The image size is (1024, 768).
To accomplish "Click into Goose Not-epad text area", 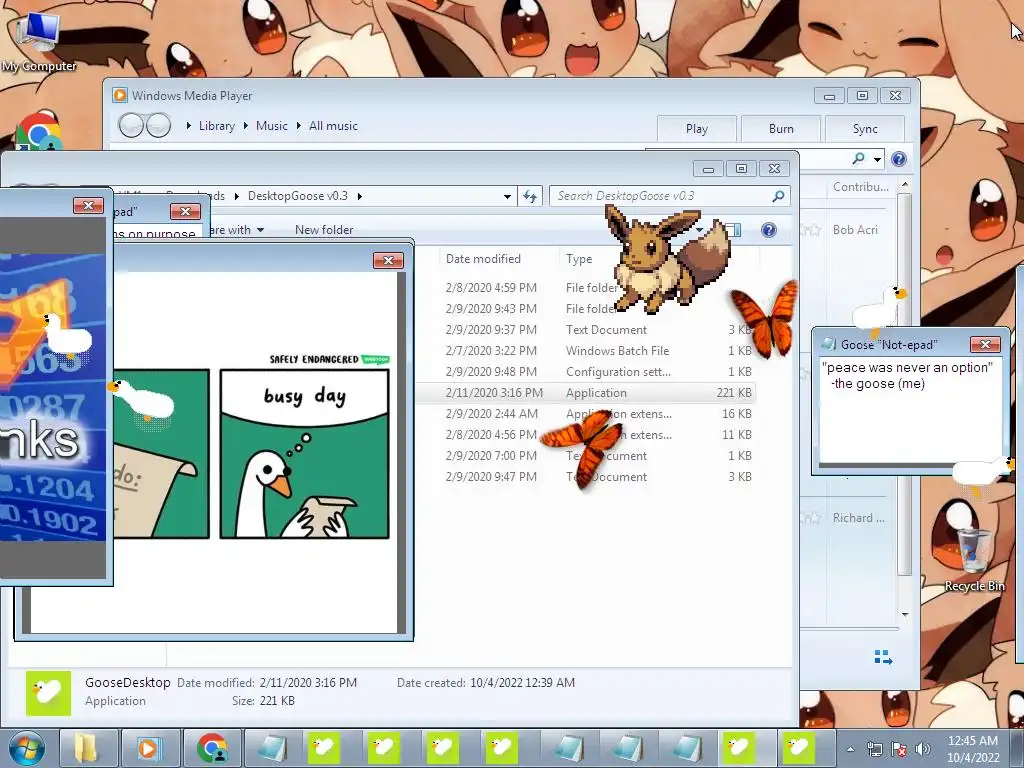I will tap(908, 409).
